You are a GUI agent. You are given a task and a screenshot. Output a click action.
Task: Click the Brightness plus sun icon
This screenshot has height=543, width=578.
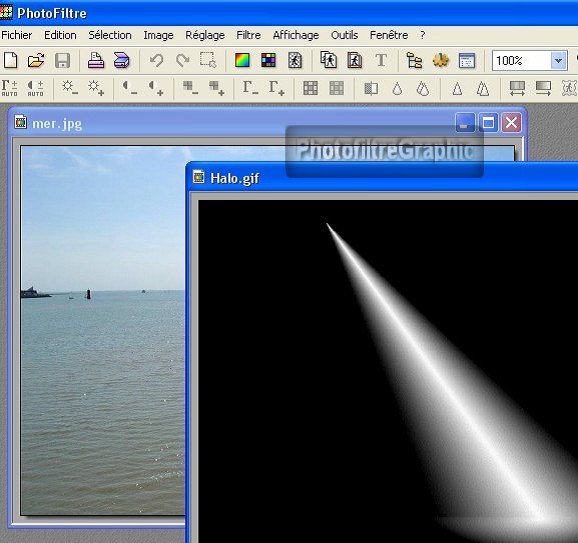pyautogui.click(x=96, y=88)
